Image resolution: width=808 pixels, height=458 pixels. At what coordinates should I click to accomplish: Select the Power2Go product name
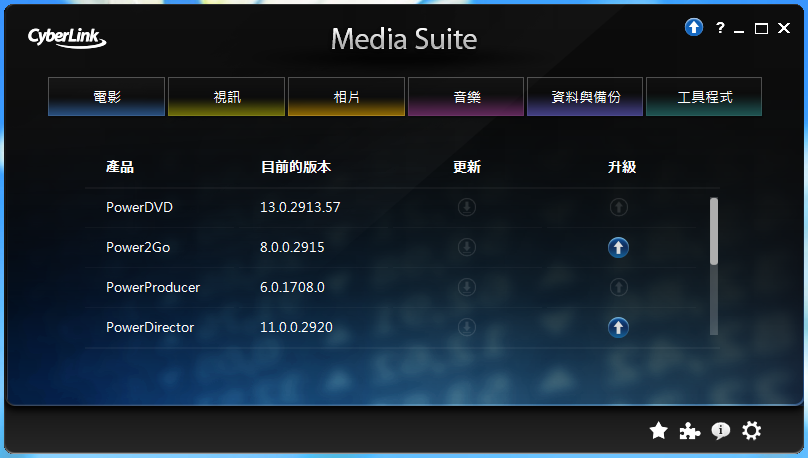coord(138,247)
